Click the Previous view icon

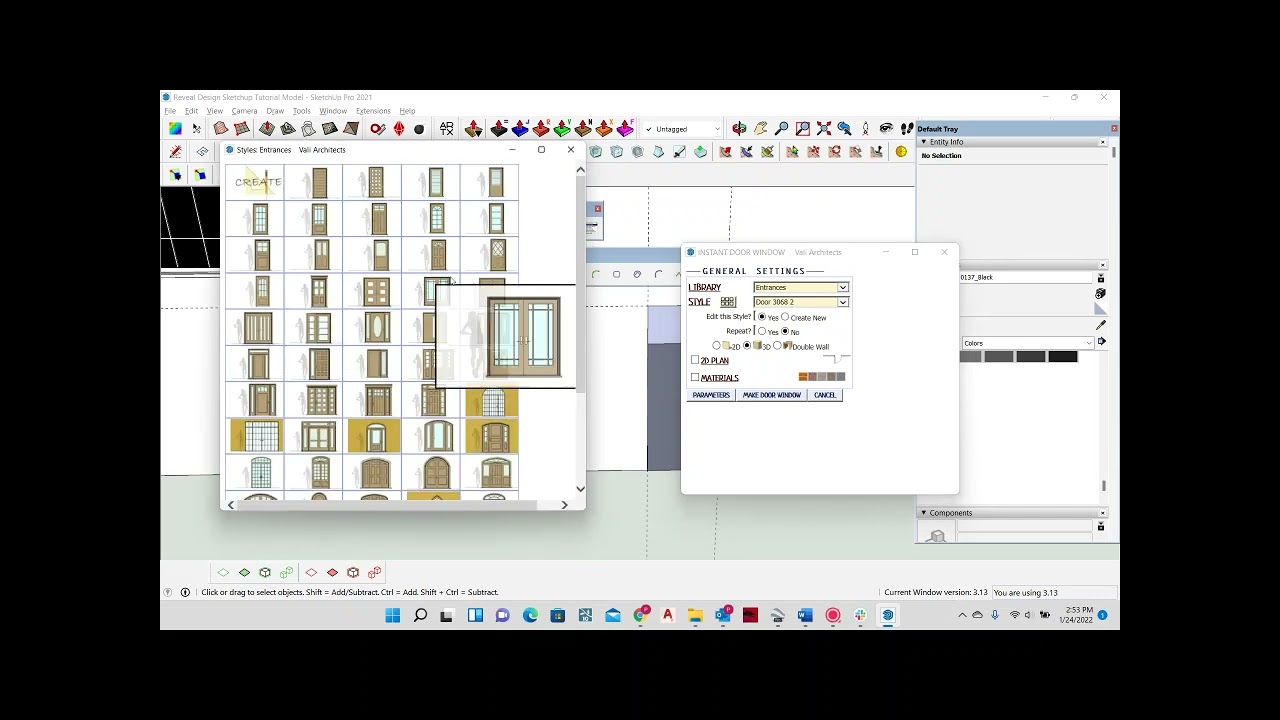[844, 129]
